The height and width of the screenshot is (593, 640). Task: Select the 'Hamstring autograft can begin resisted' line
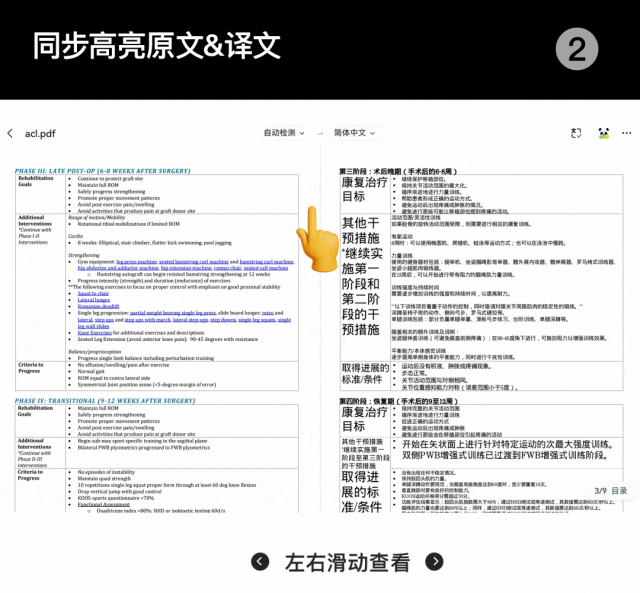point(183,274)
